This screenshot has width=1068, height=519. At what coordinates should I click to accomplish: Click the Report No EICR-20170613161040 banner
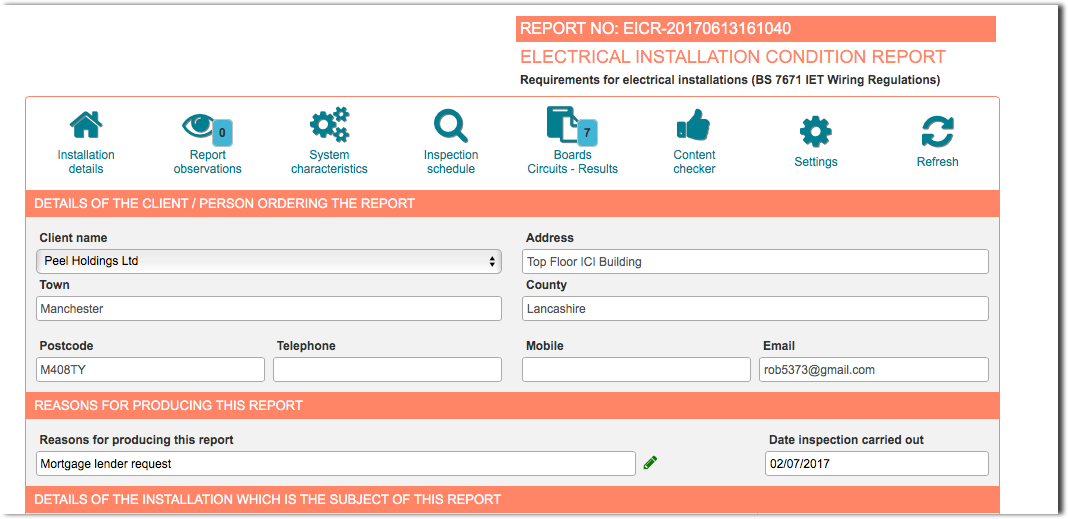755,29
